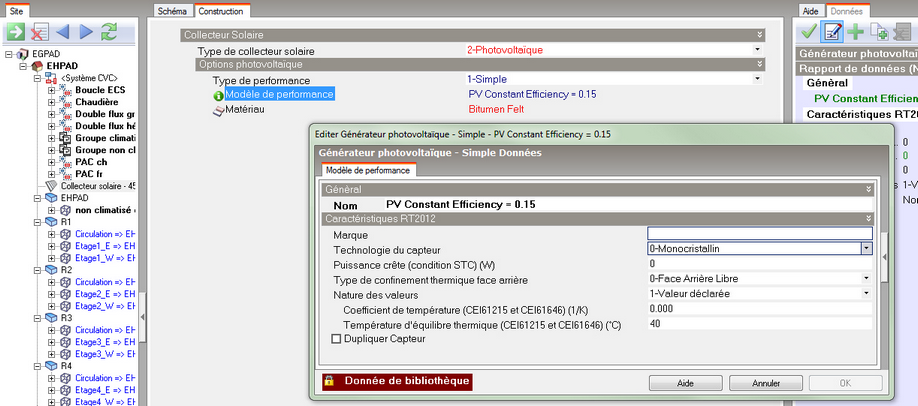Click the green checkmark icon in Données panel
Viewport: 918px width, 406px height.
[809, 32]
